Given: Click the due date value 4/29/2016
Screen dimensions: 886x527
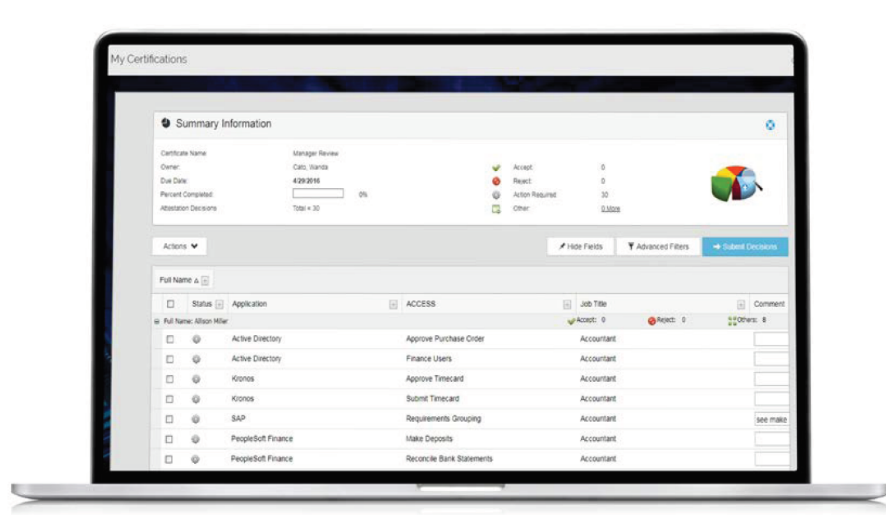Looking at the screenshot, I should coord(306,181).
